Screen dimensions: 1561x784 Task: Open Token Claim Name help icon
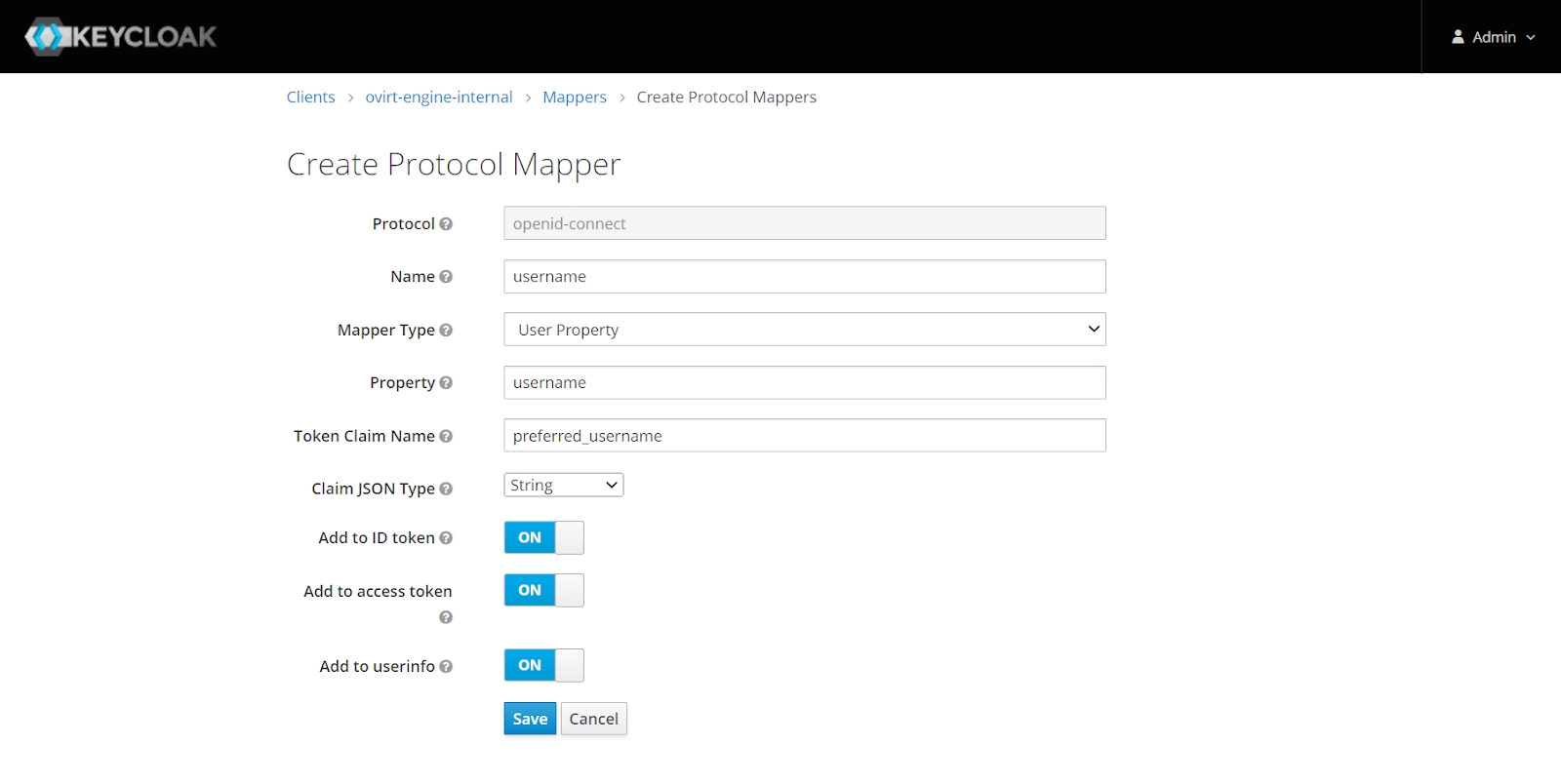446,436
